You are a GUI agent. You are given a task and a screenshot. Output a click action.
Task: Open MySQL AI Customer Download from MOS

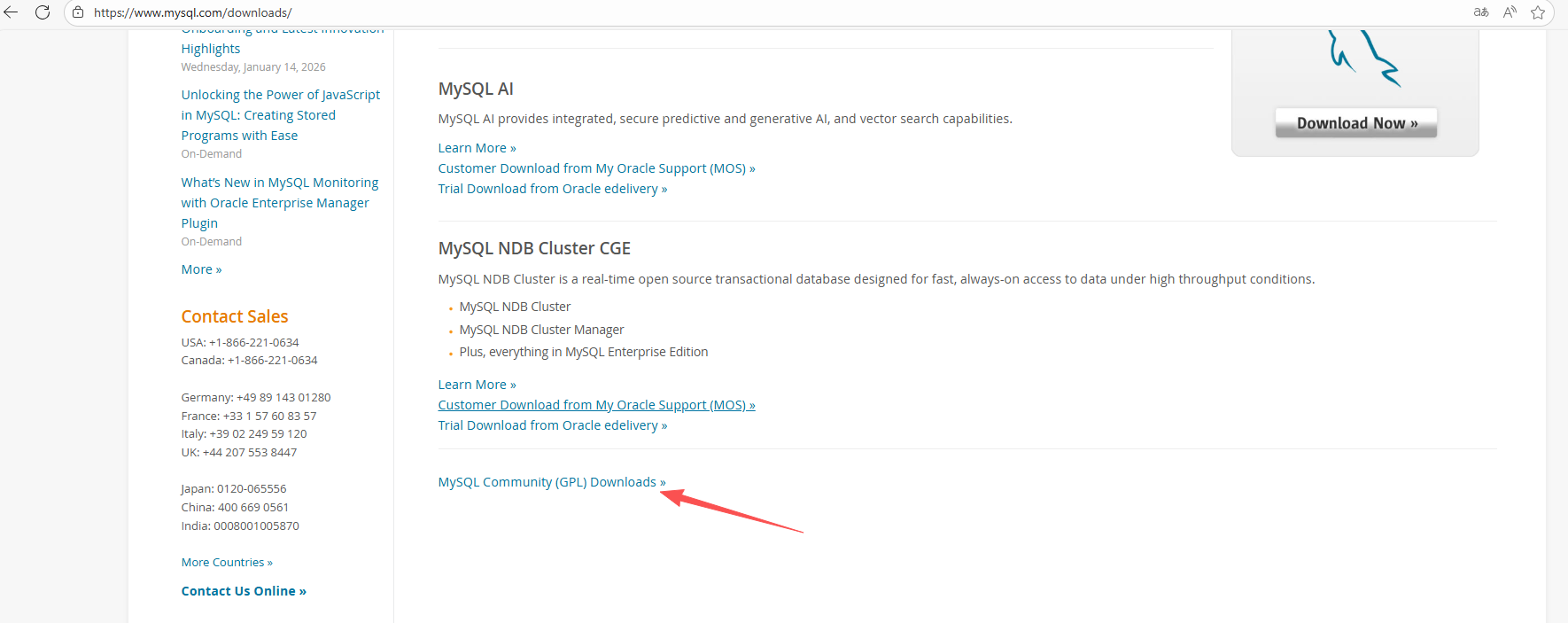tap(596, 168)
